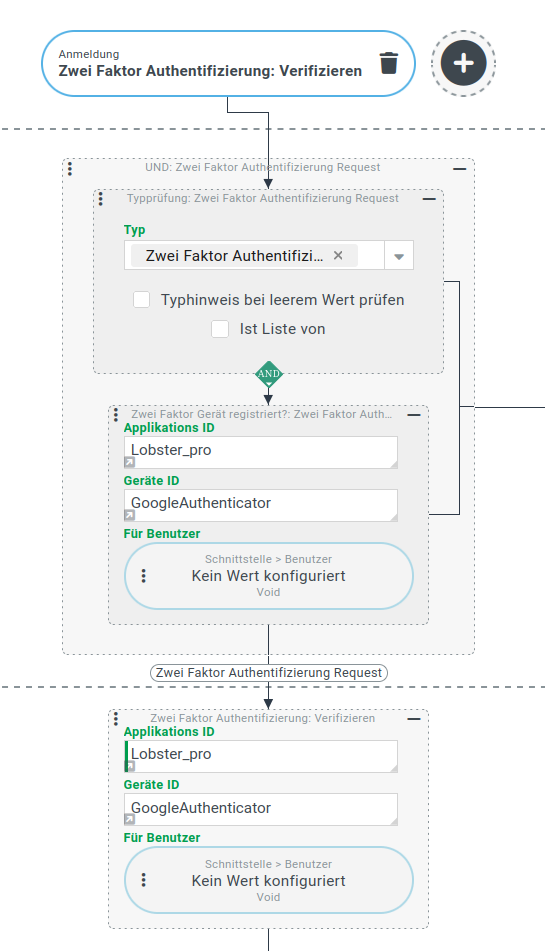Viewport: 545px width, 951px height.
Task: Open the Typ dropdown arrow
Action: pyautogui.click(x=399, y=256)
